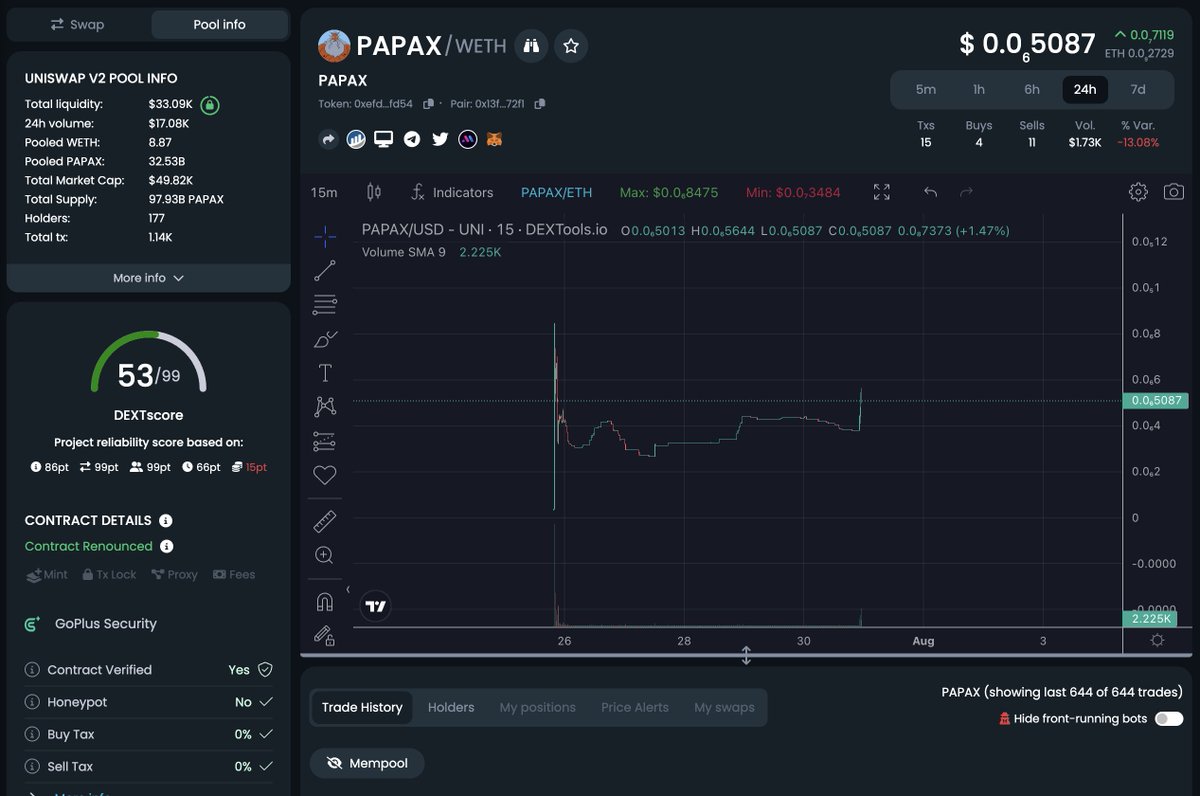Click the TradingView logo on chart
Image resolution: width=1200 pixels, height=796 pixels.
pos(376,605)
